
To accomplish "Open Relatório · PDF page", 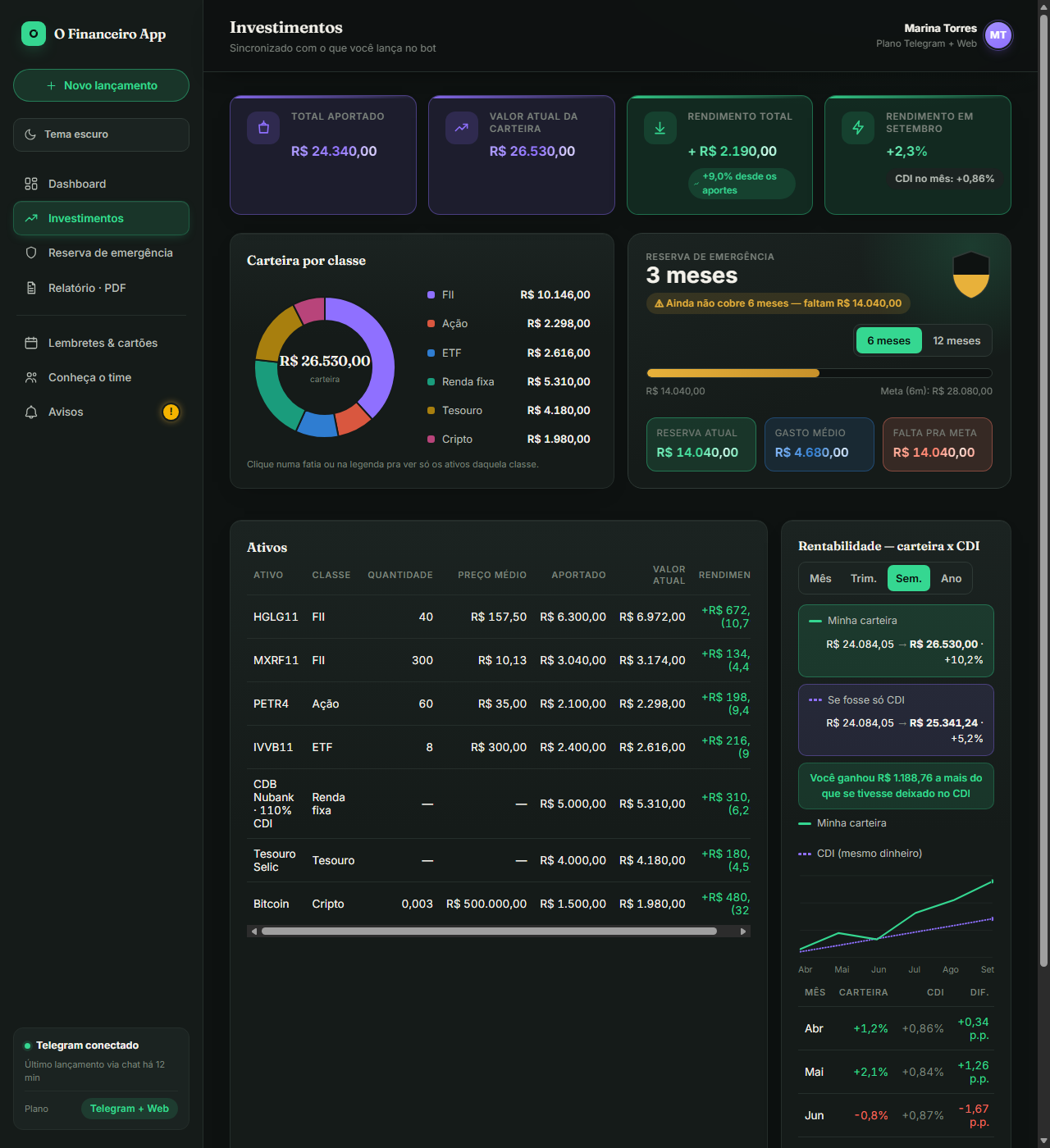I will click(x=101, y=288).
